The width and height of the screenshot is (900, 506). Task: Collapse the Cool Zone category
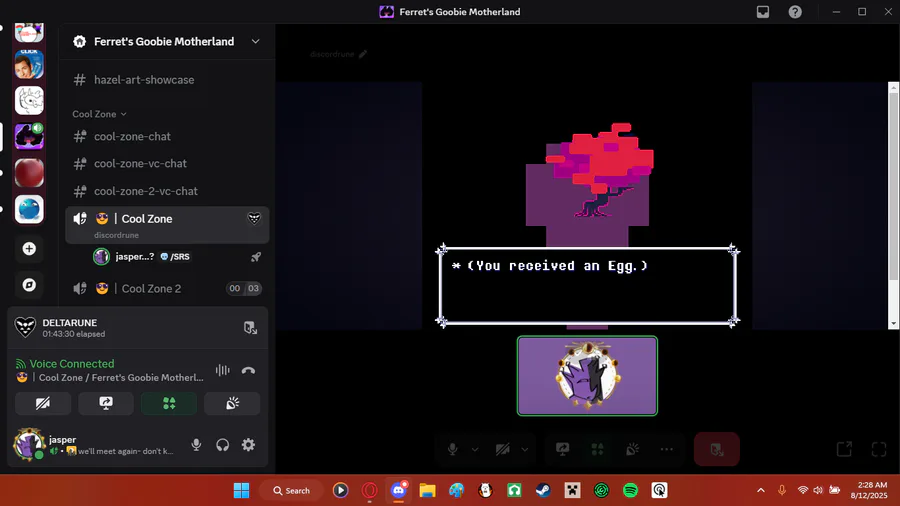tap(99, 114)
